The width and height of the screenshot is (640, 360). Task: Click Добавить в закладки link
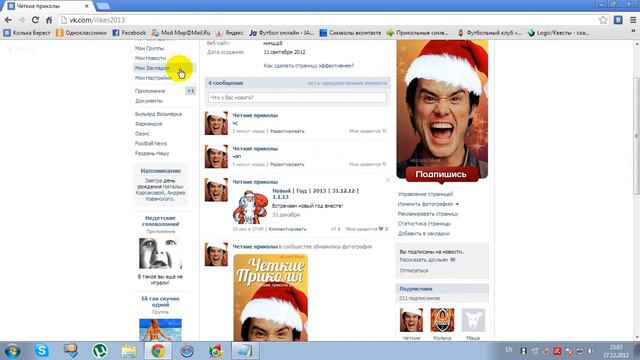(424, 233)
